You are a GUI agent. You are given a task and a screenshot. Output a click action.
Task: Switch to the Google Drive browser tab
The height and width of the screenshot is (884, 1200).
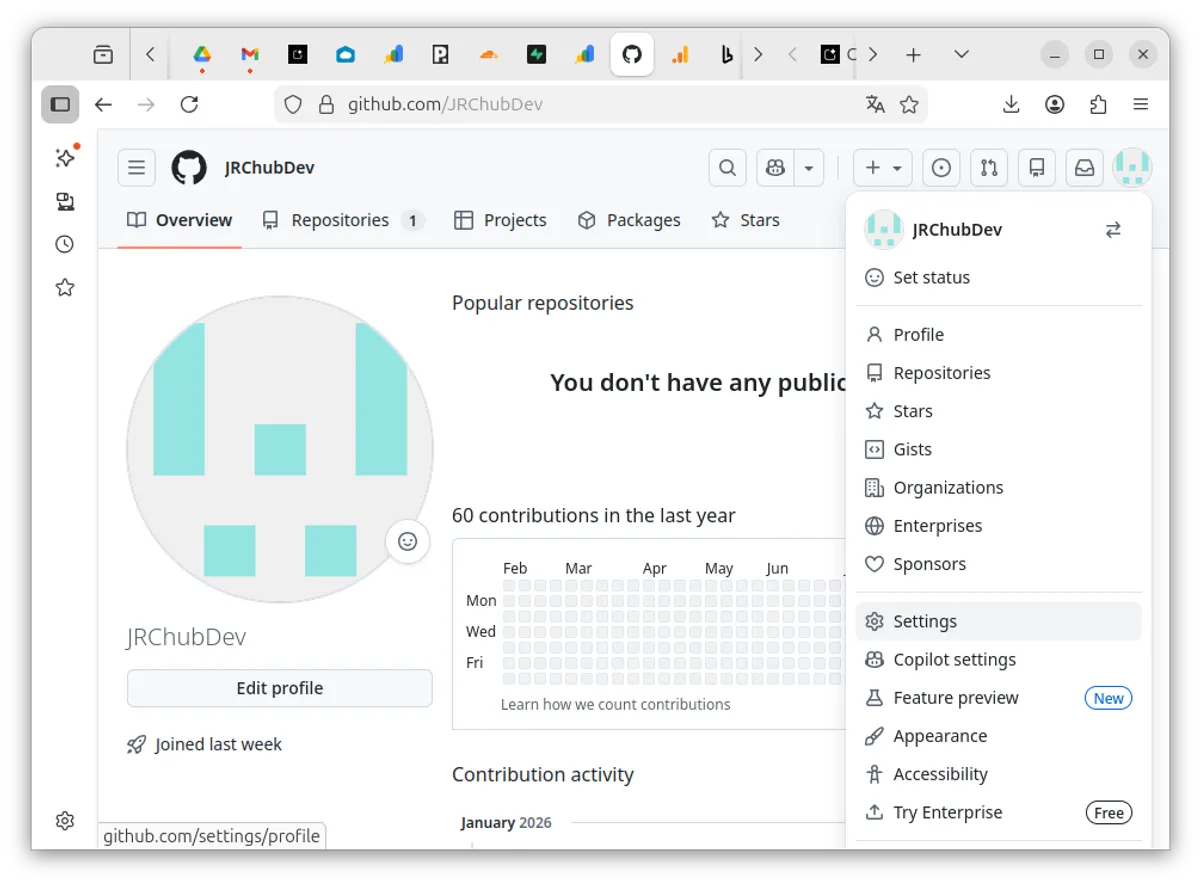pyautogui.click(x=202, y=55)
